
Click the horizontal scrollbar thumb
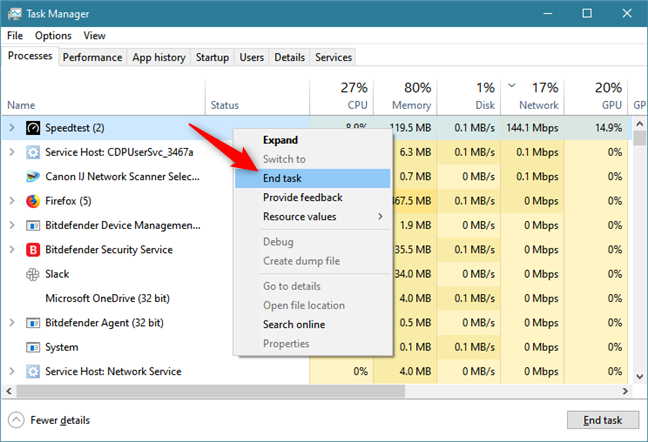[211, 391]
